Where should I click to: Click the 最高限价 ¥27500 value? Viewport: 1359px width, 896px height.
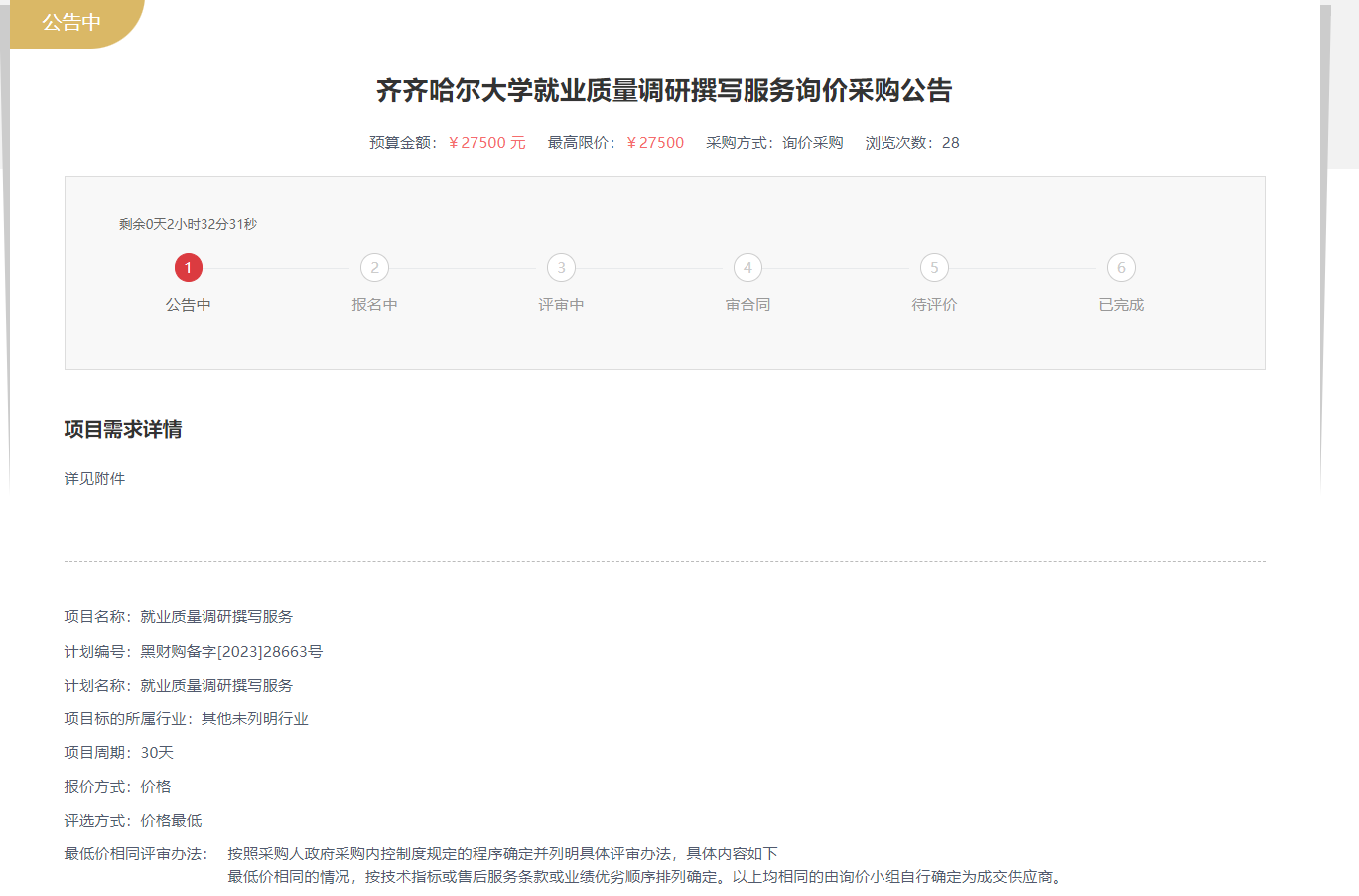click(x=655, y=143)
